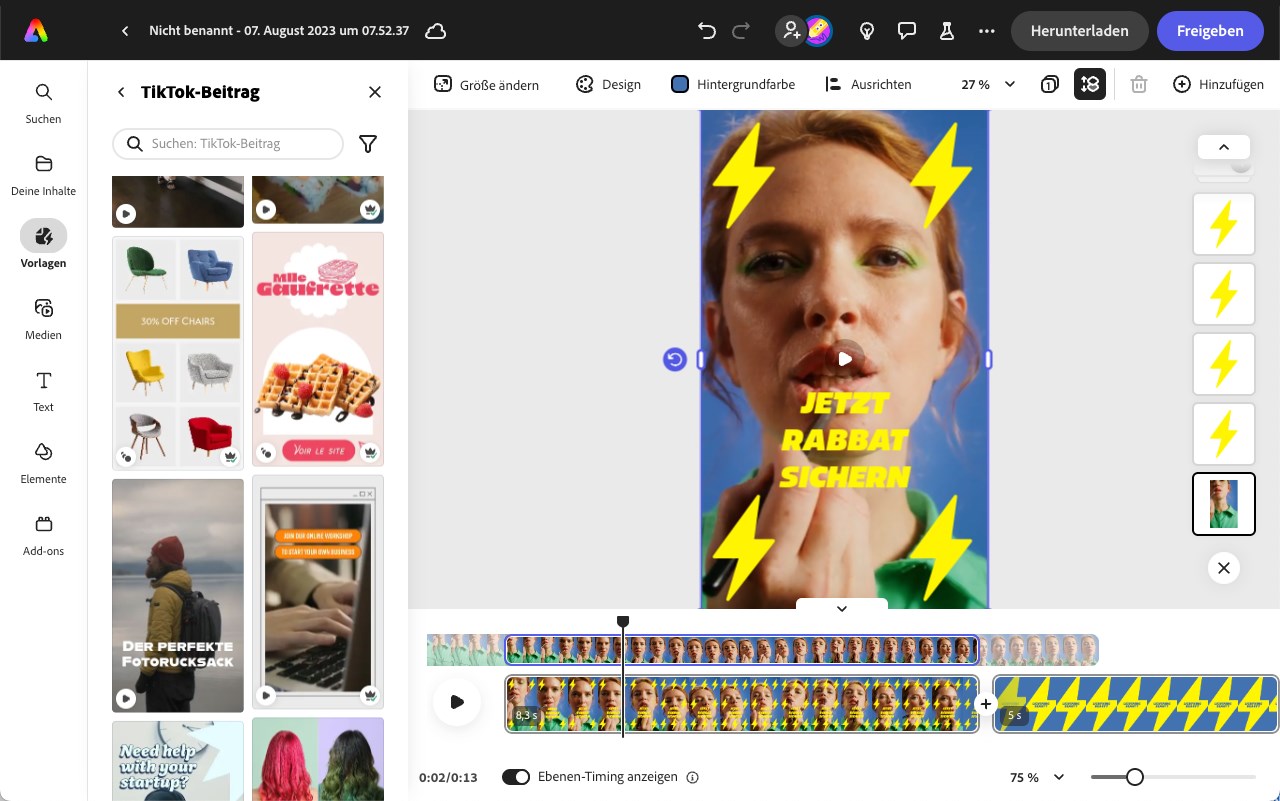The image size is (1280, 801).
Task: Open the lightbulb tips icon
Action: [x=867, y=31]
